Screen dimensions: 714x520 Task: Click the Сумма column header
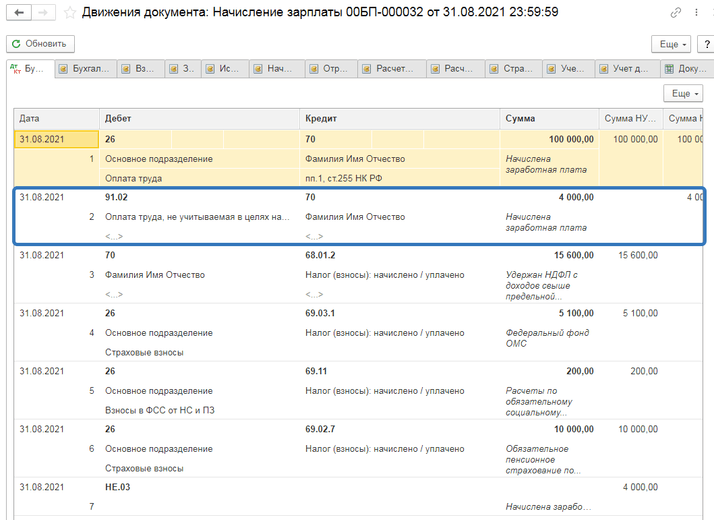coord(549,118)
